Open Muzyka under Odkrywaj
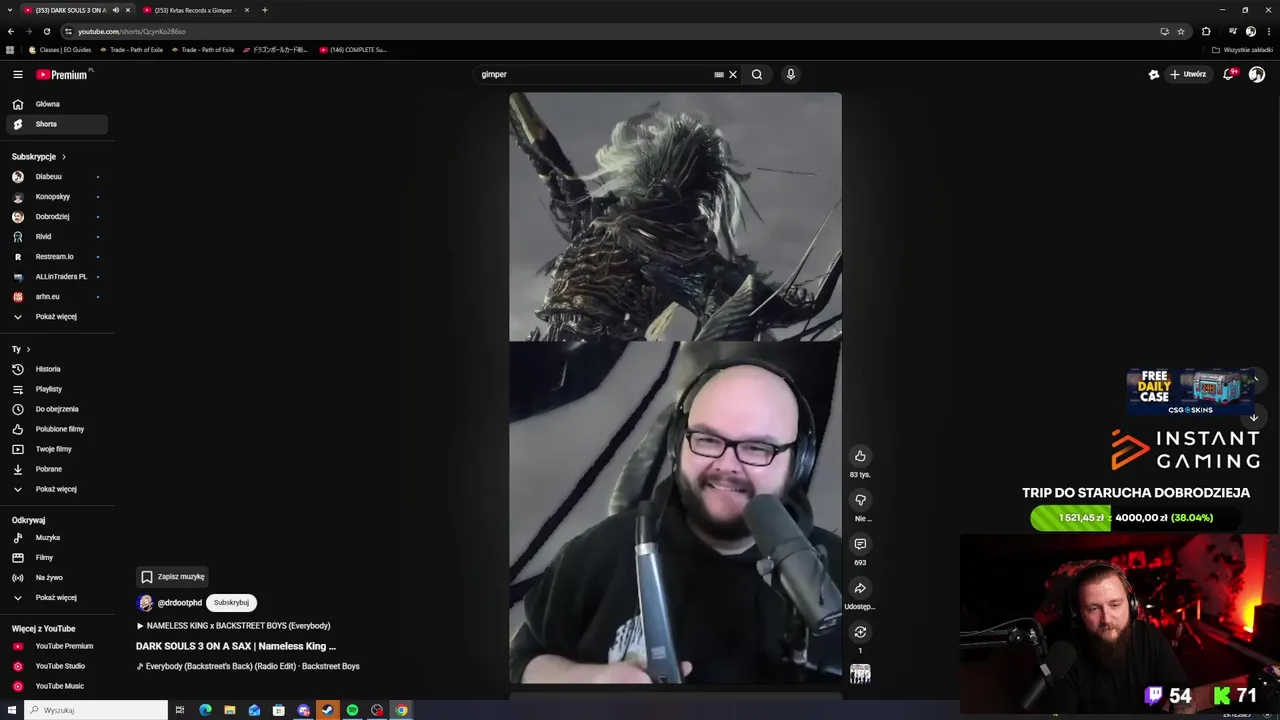Image resolution: width=1280 pixels, height=720 pixels. [x=57, y=538]
